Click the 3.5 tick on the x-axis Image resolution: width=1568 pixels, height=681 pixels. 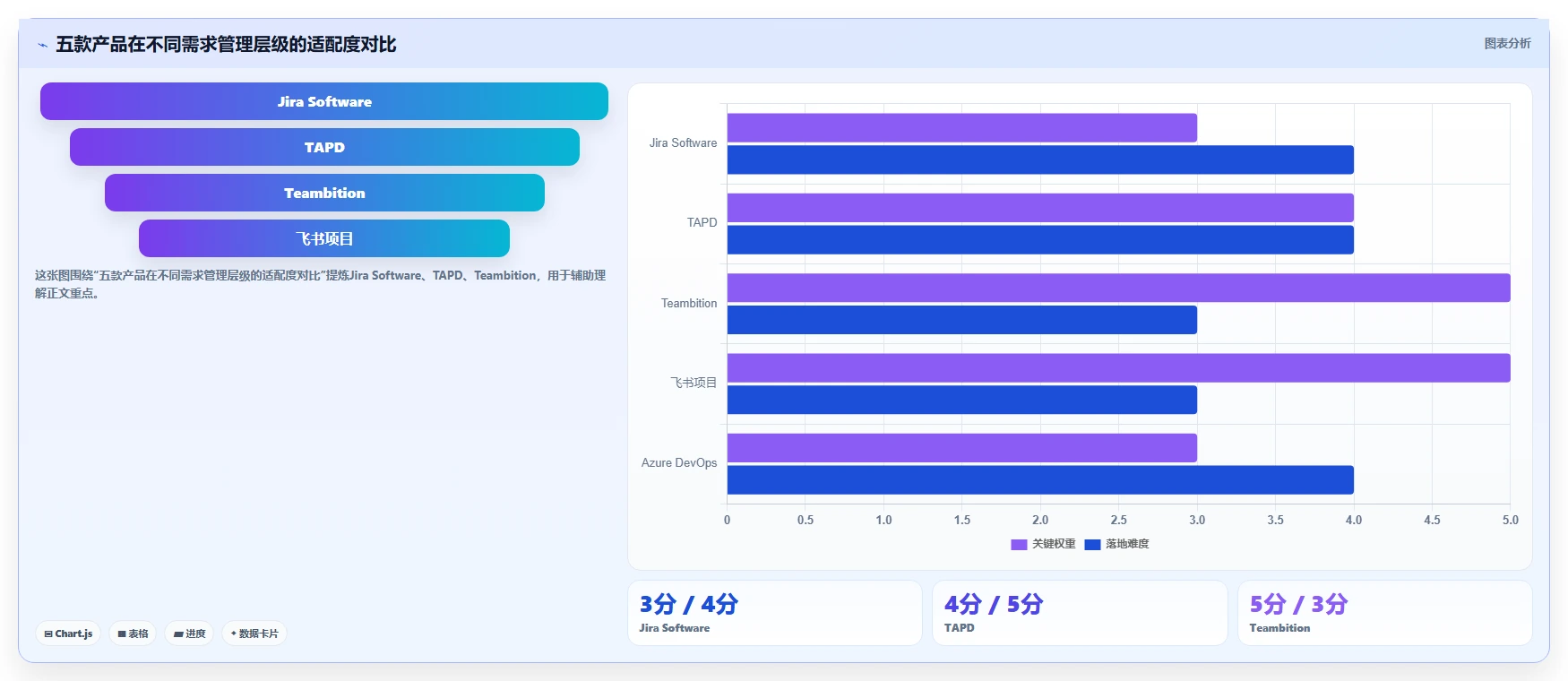pyautogui.click(x=1276, y=520)
